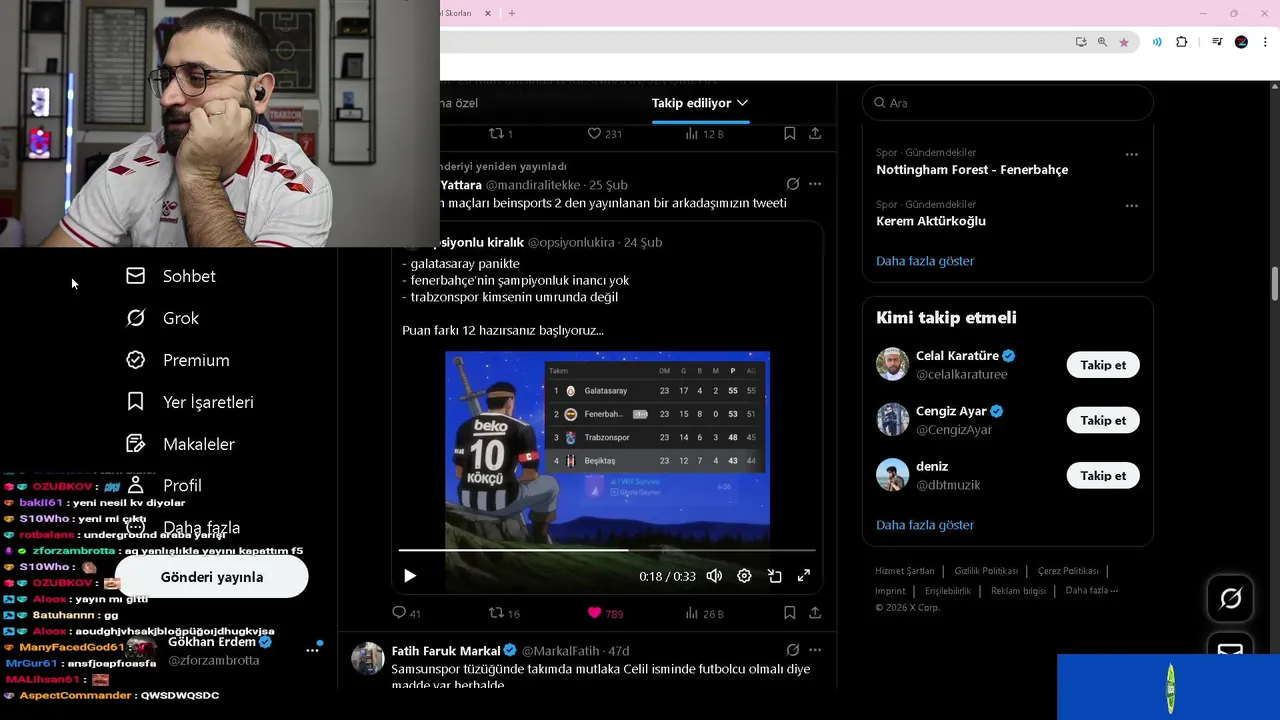Bookmark the post with 231 likes
The image size is (1280, 720).
789,133
